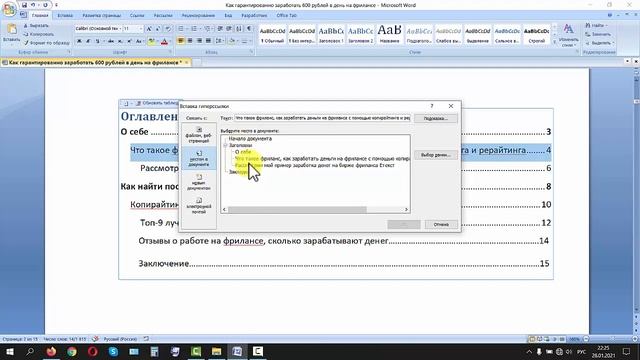Select new document link option
The height and width of the screenshot is (360, 640).
pos(199,182)
